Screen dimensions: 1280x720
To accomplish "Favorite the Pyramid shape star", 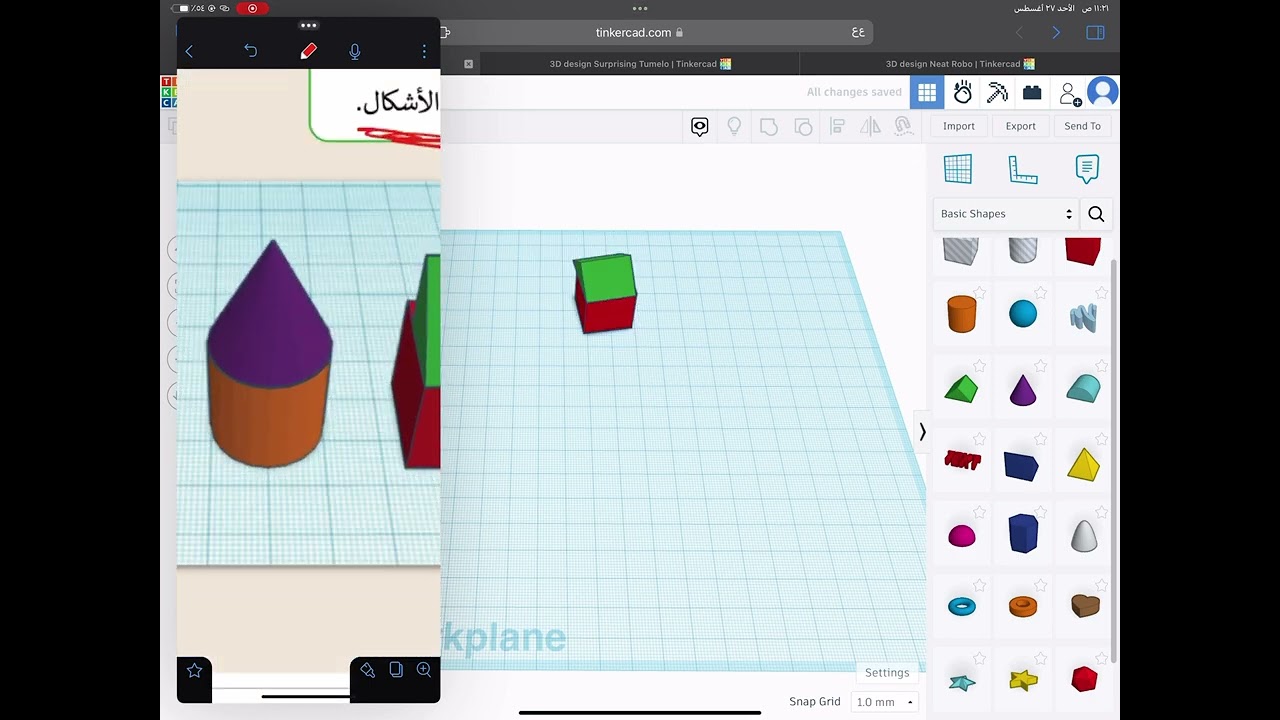I will click(x=1101, y=439).
